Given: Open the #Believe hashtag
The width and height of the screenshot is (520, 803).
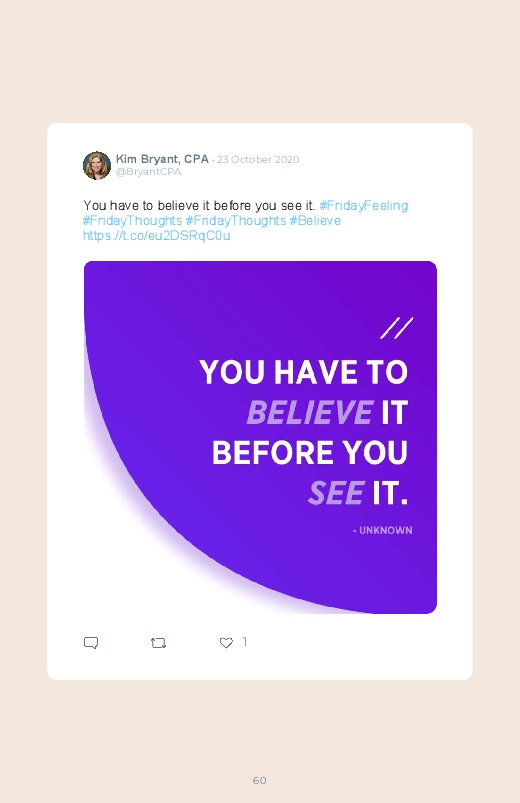Looking at the screenshot, I should tap(315, 221).
